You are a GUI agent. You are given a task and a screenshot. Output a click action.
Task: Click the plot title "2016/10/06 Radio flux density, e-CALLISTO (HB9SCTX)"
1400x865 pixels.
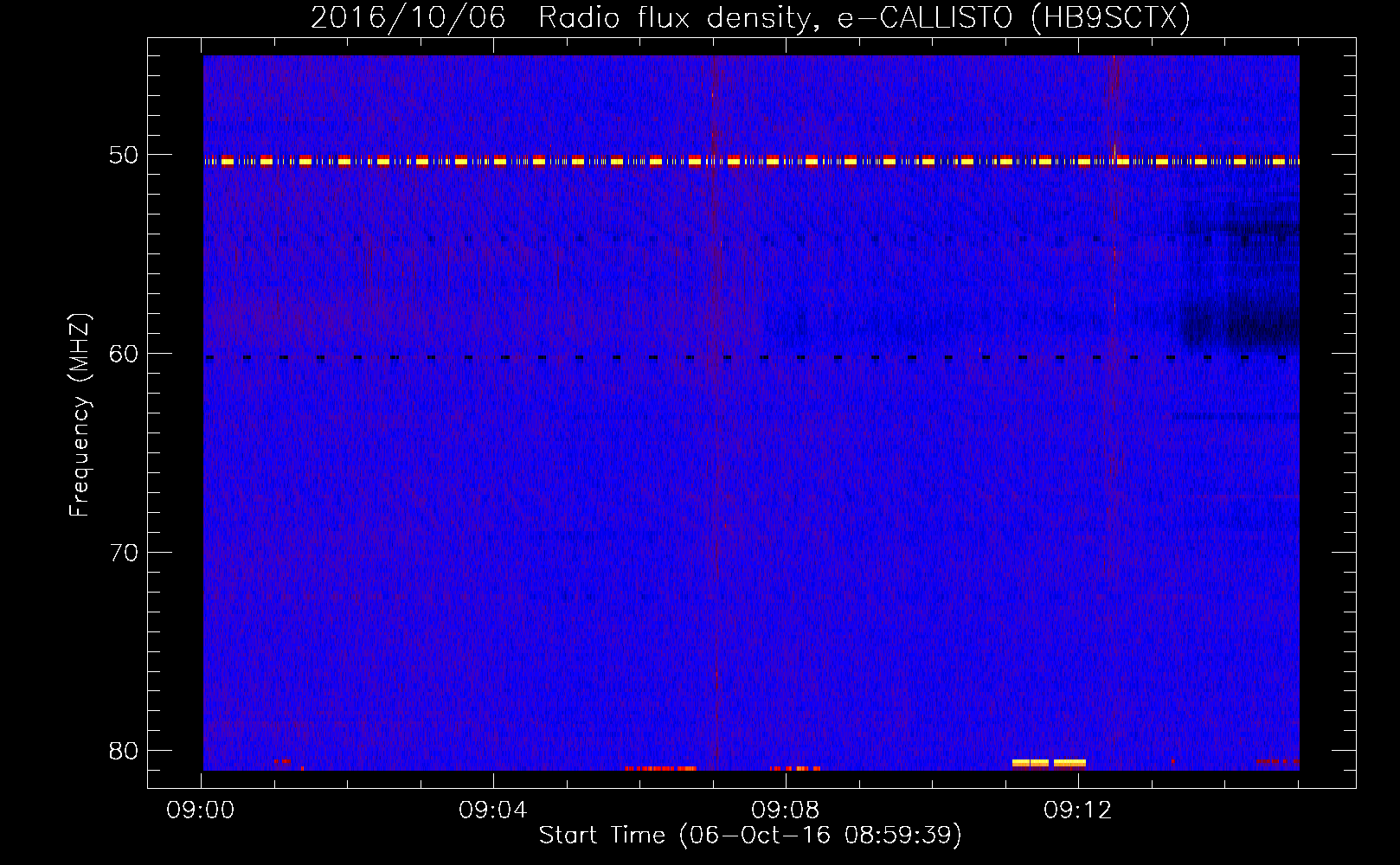click(750, 17)
